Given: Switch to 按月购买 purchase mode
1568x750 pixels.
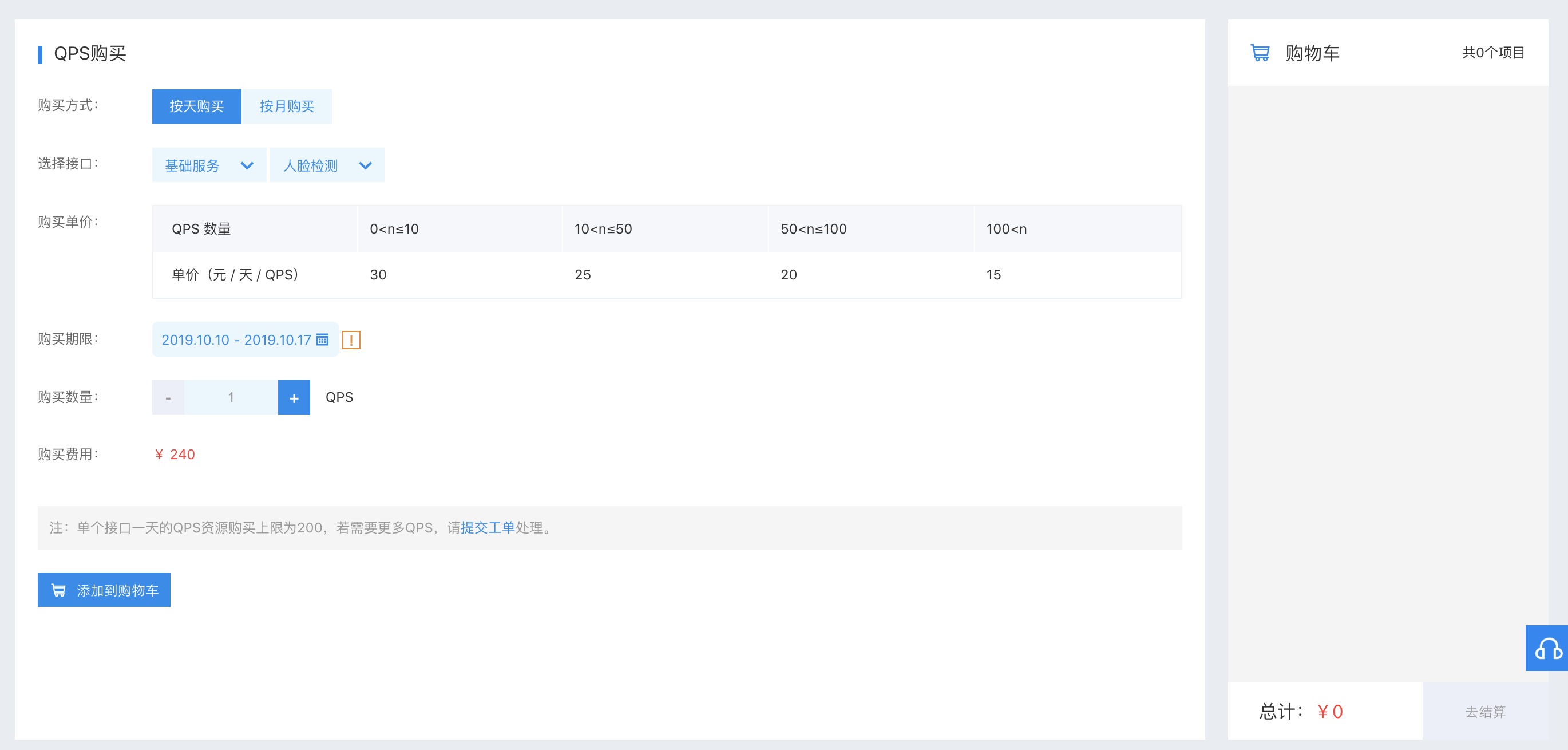Looking at the screenshot, I should 287,106.
